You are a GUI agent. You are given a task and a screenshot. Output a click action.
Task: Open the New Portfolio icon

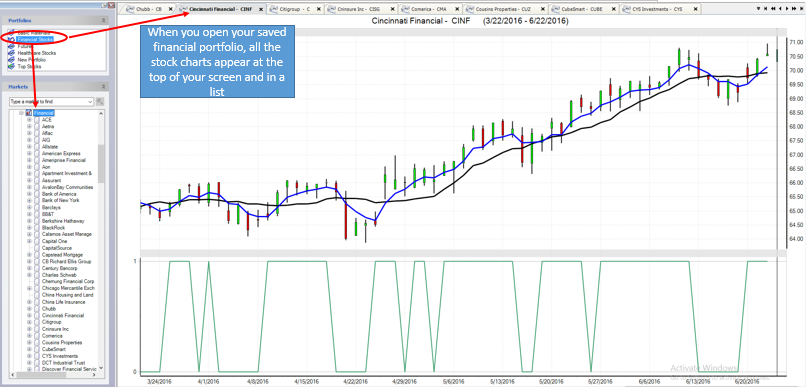[11, 60]
